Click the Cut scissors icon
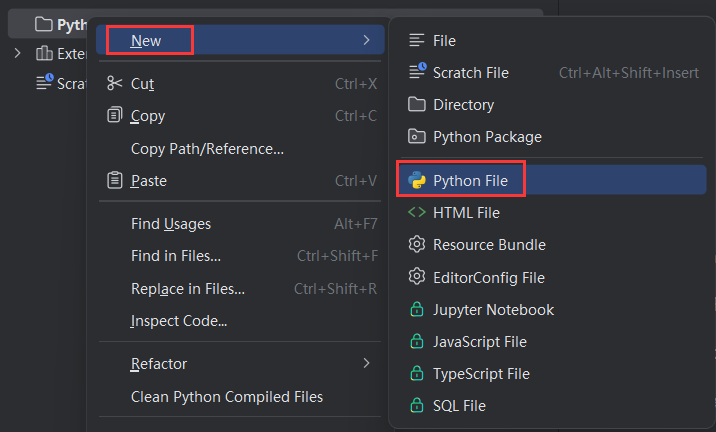The height and width of the screenshot is (432, 716). point(115,84)
